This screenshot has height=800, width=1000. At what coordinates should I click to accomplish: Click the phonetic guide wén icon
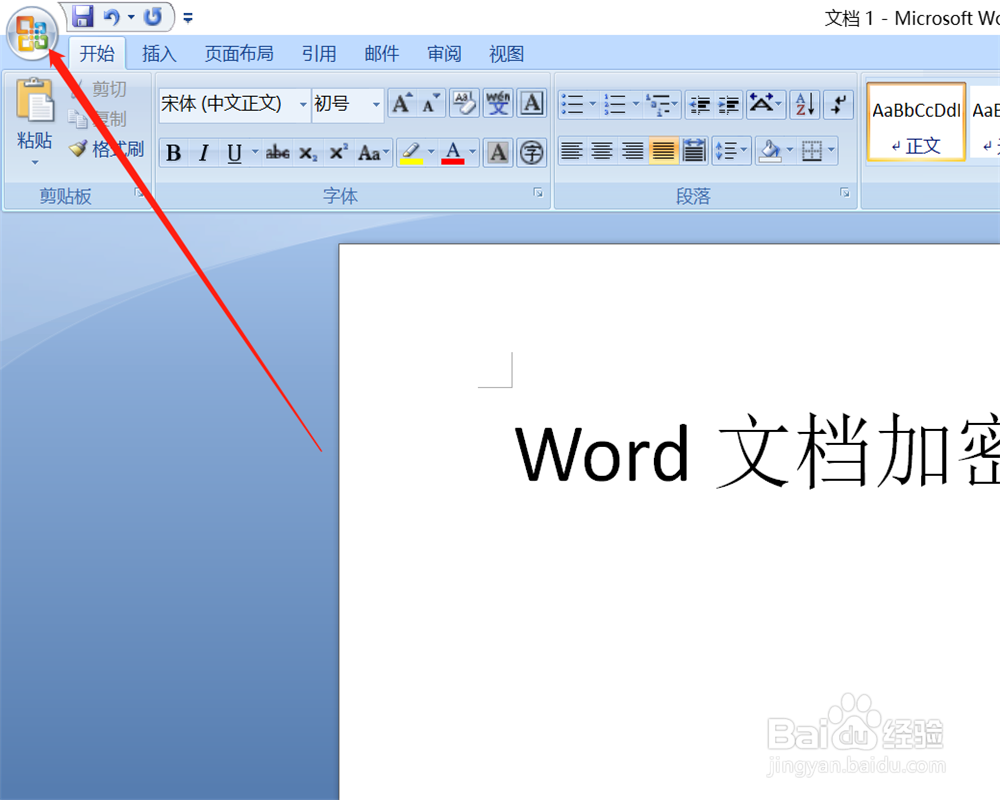pos(498,103)
